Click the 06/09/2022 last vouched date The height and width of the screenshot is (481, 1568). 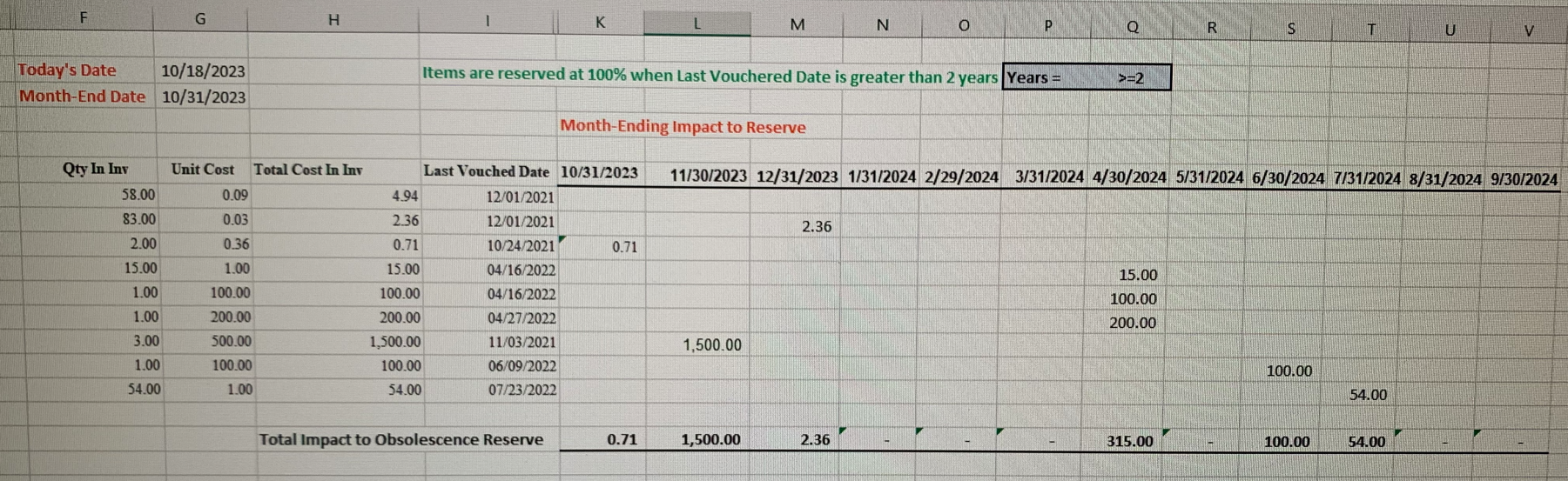pyautogui.click(x=522, y=366)
